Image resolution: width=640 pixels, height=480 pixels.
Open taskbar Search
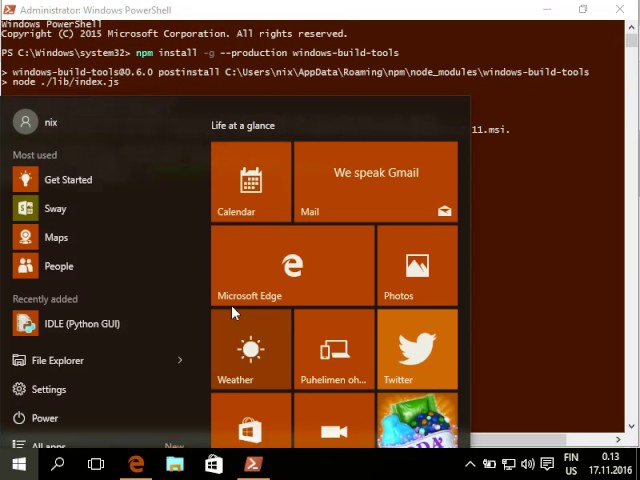click(x=58, y=464)
